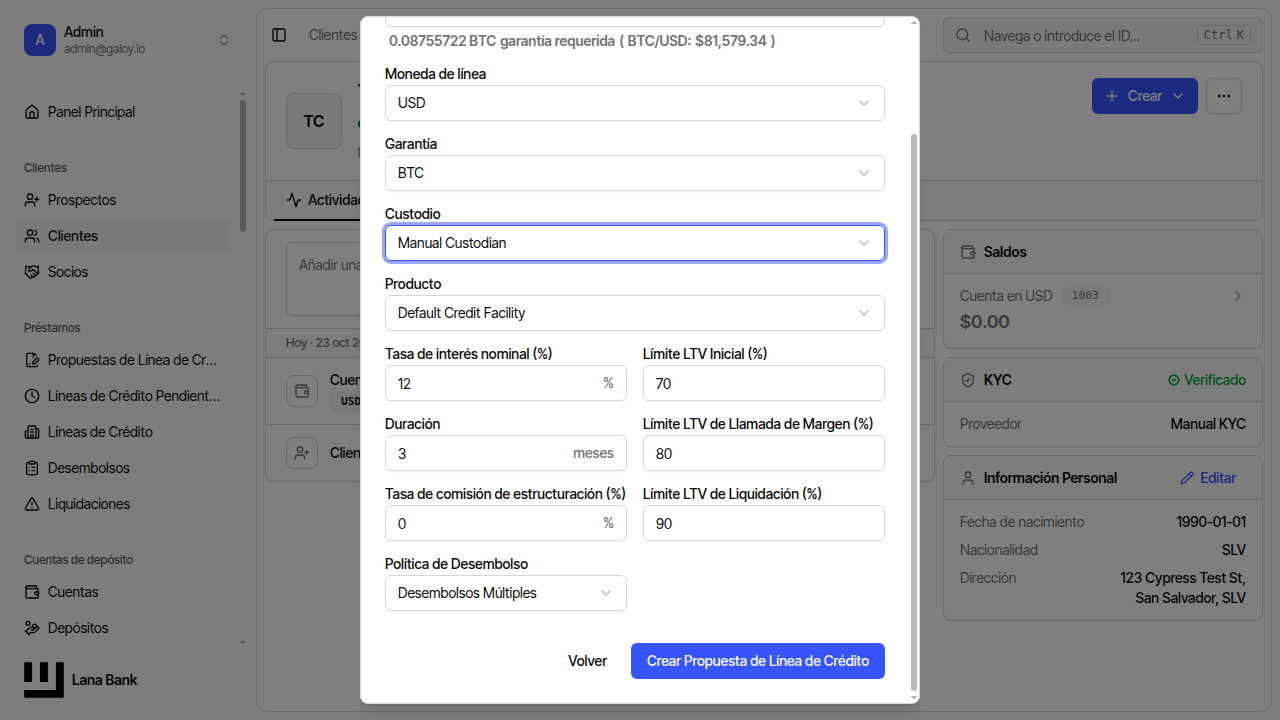
Task: Click the Admin avatar icon
Action: tap(40, 40)
